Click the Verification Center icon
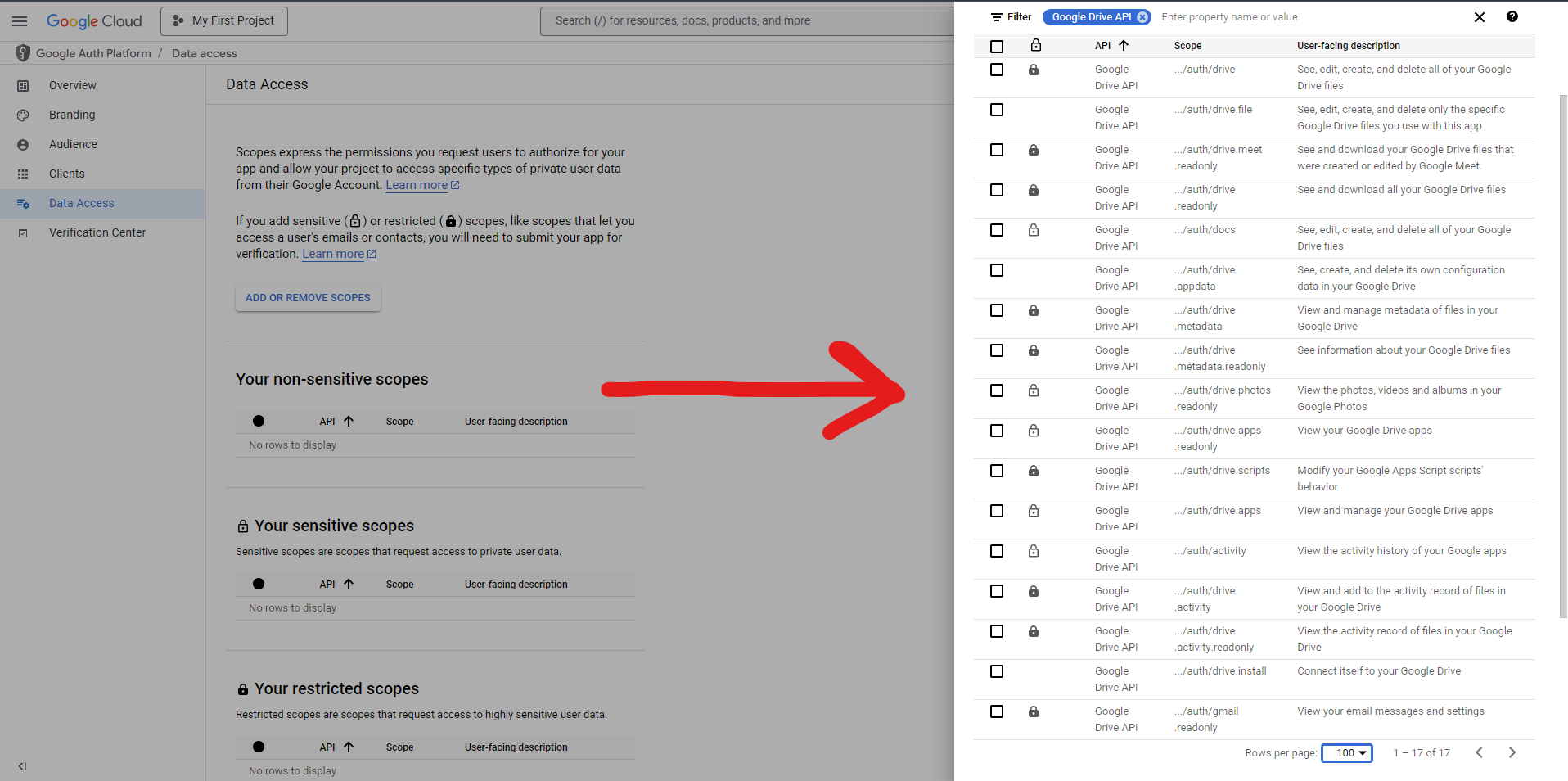The image size is (1568, 781). (23, 233)
